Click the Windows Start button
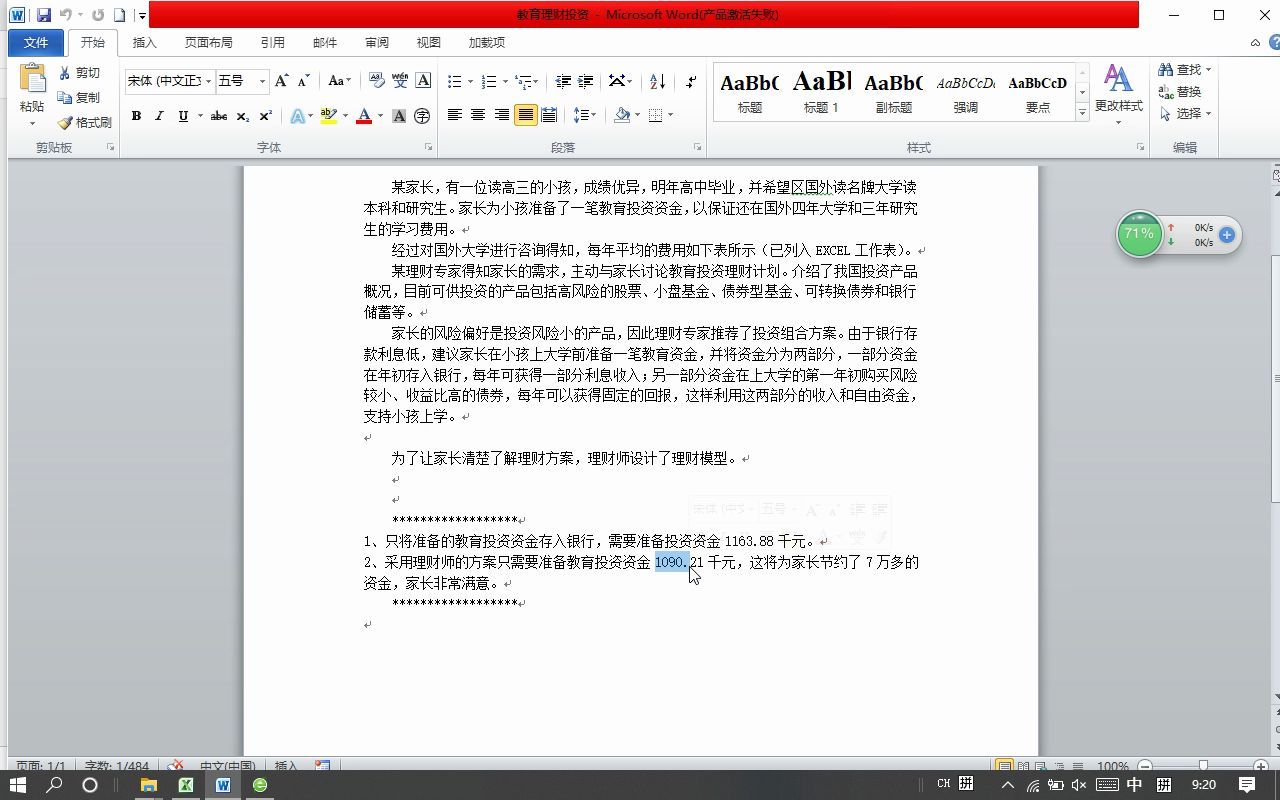Viewport: 1280px width, 800px height. [18, 785]
